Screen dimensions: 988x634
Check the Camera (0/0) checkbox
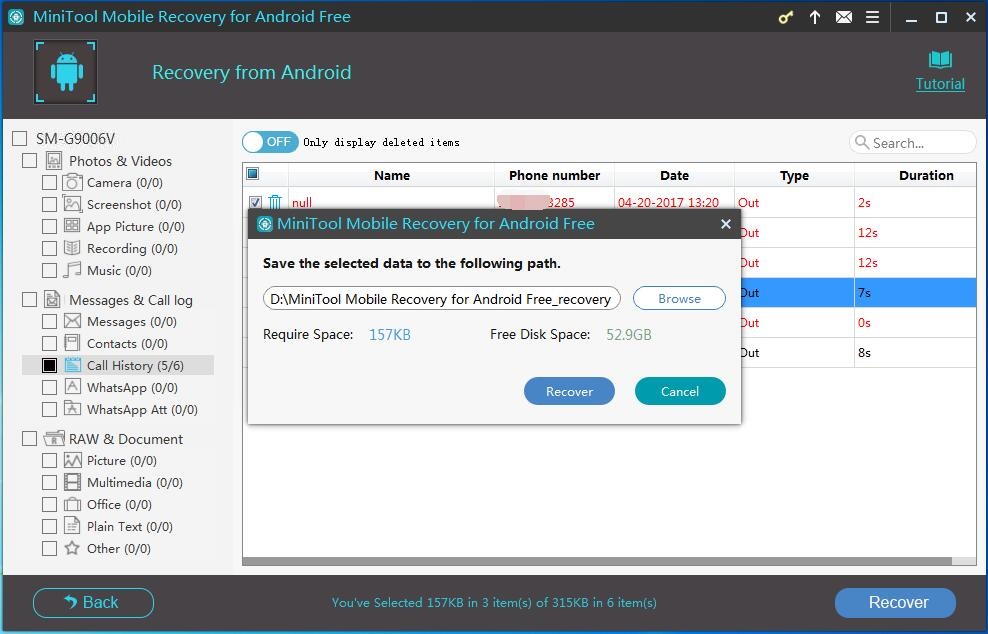[49, 183]
